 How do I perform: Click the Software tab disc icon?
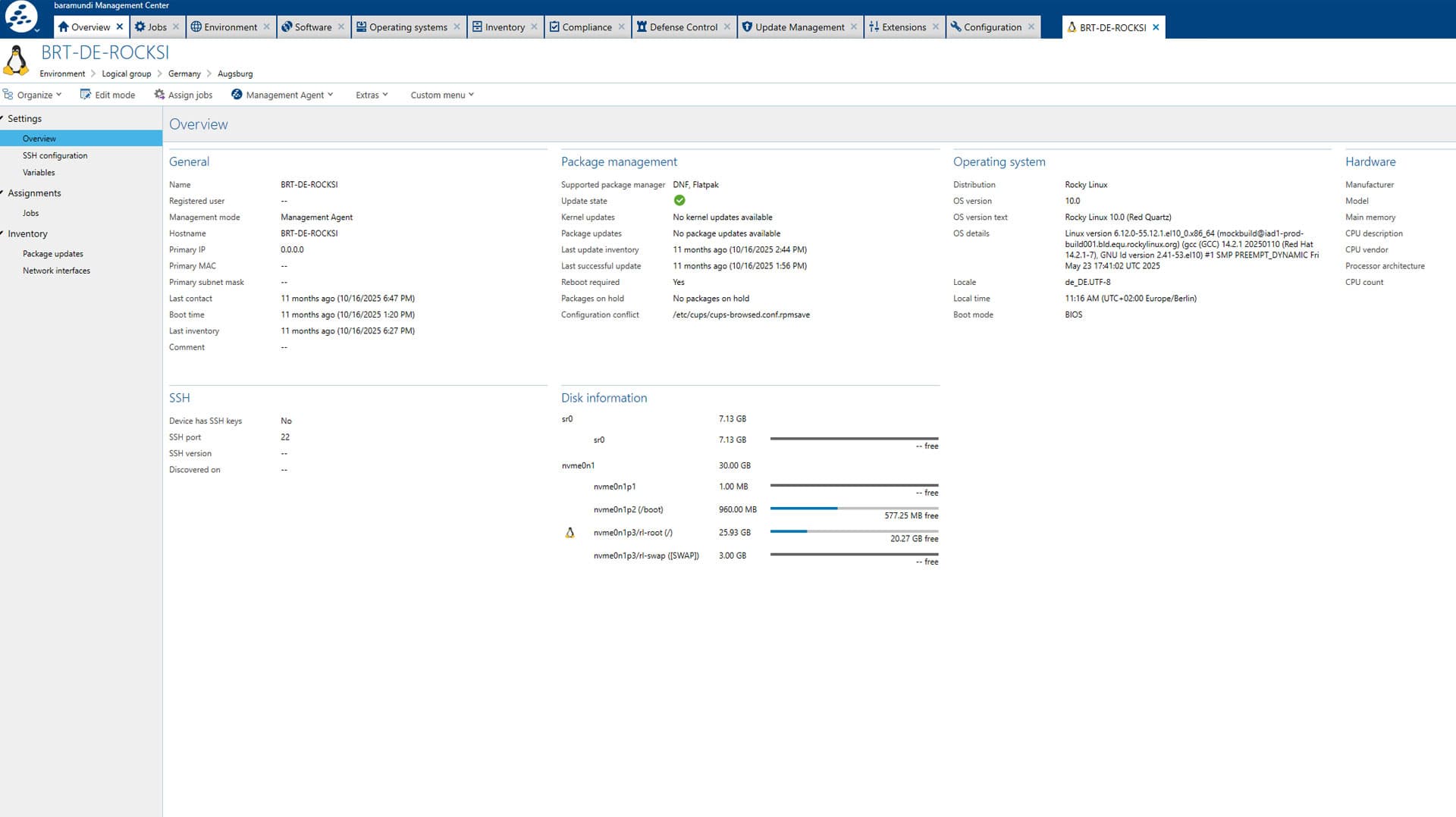(287, 27)
